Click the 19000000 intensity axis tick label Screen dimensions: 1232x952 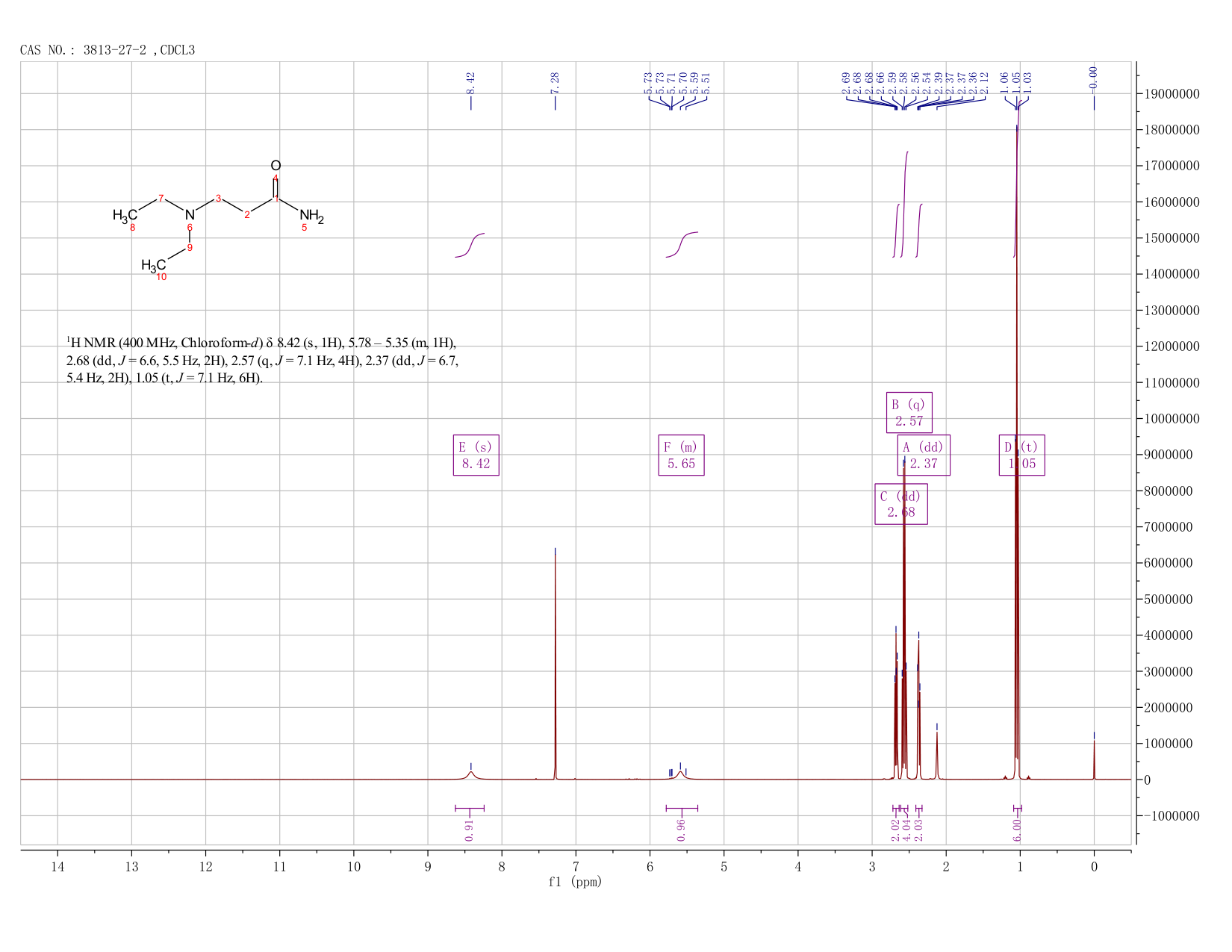[x=1171, y=94]
